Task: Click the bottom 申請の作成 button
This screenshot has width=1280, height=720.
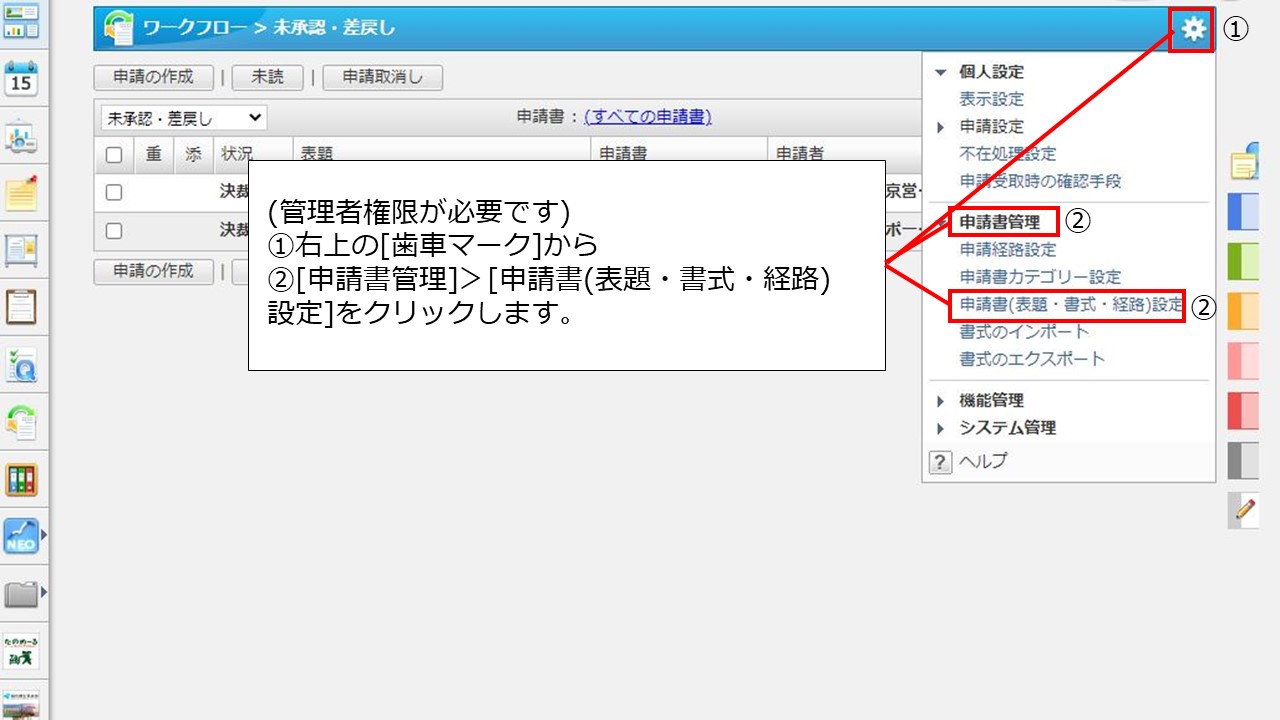Action: (153, 271)
